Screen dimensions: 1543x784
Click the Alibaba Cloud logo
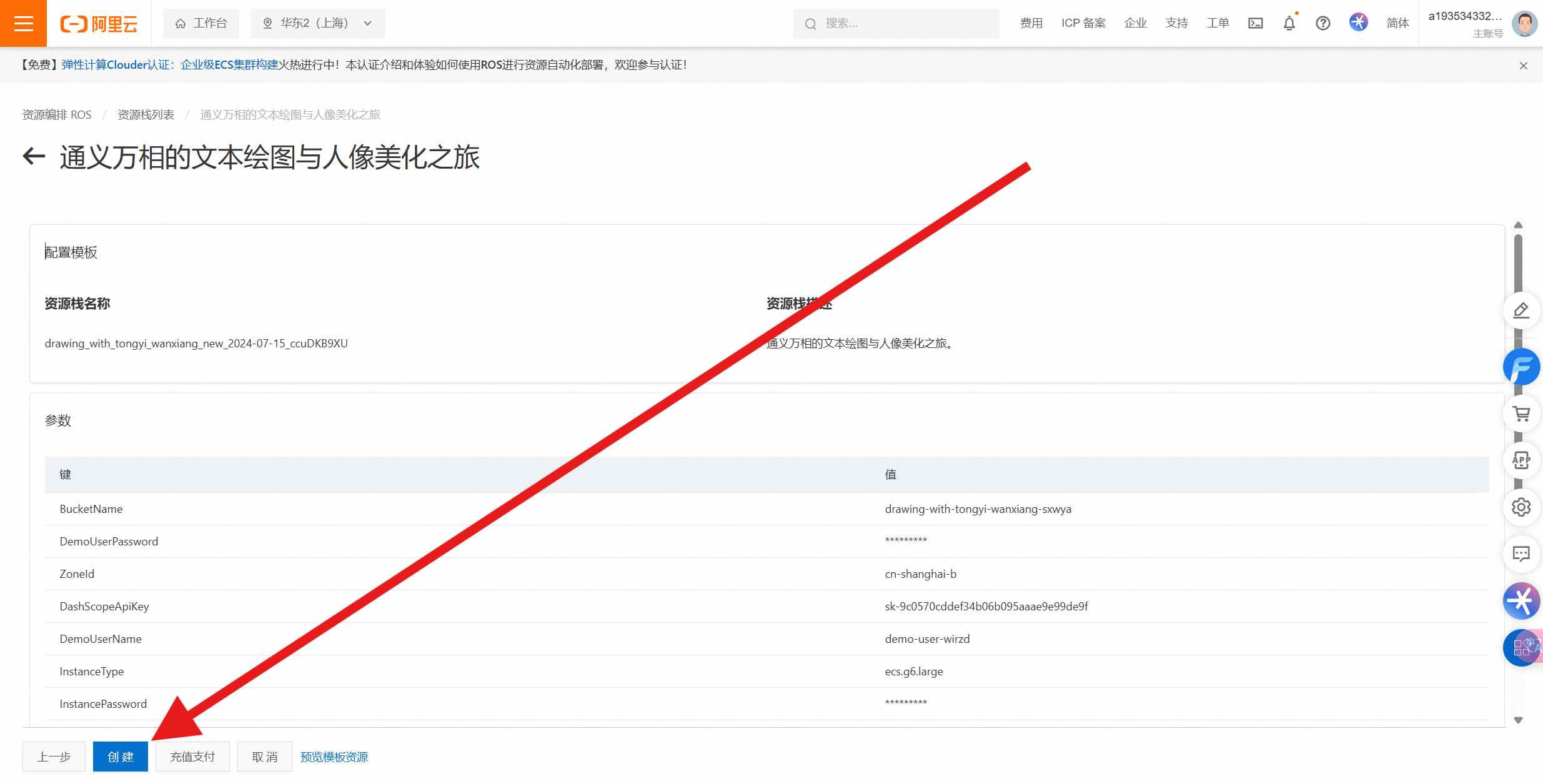[x=99, y=24]
